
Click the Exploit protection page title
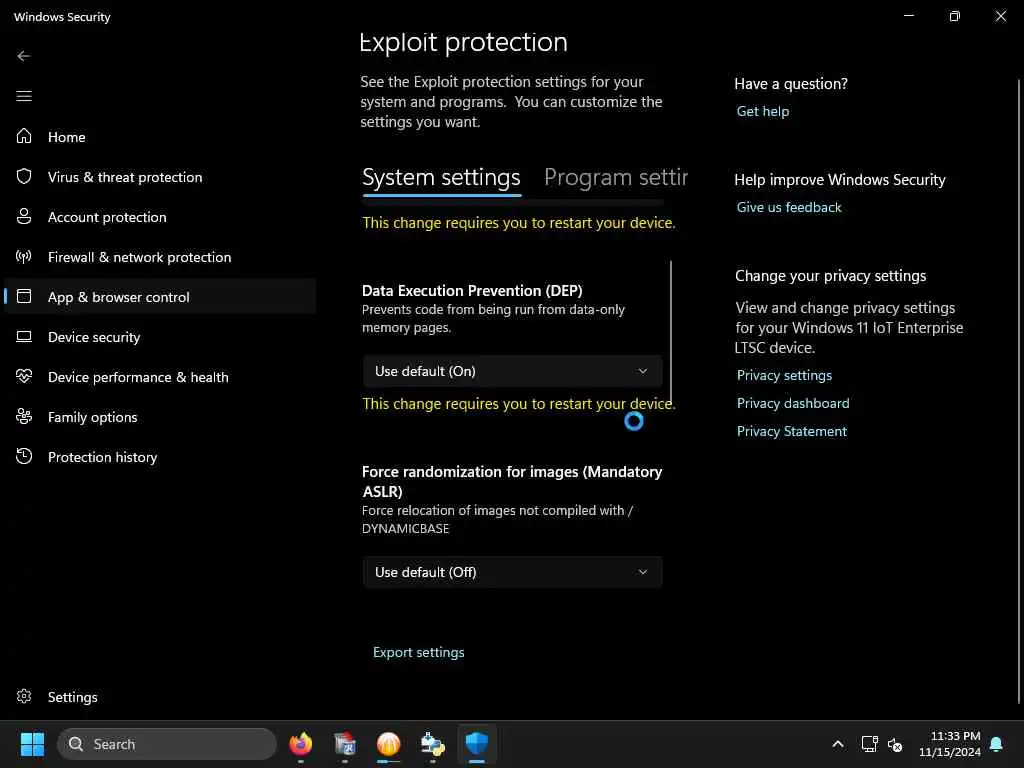coord(464,42)
